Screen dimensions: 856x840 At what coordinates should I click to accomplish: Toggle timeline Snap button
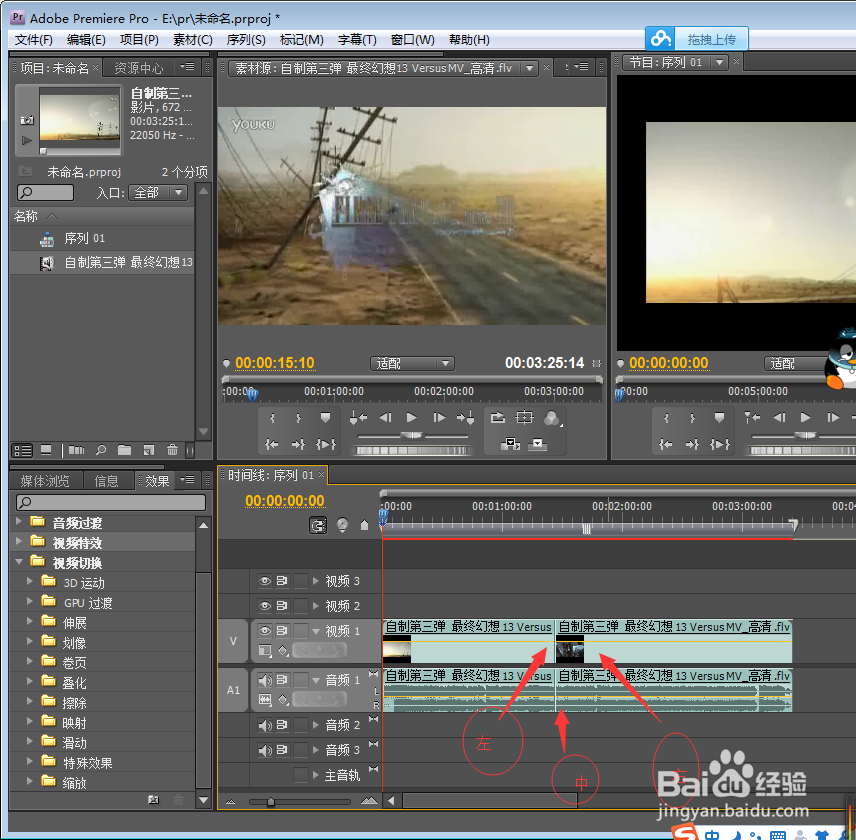318,525
